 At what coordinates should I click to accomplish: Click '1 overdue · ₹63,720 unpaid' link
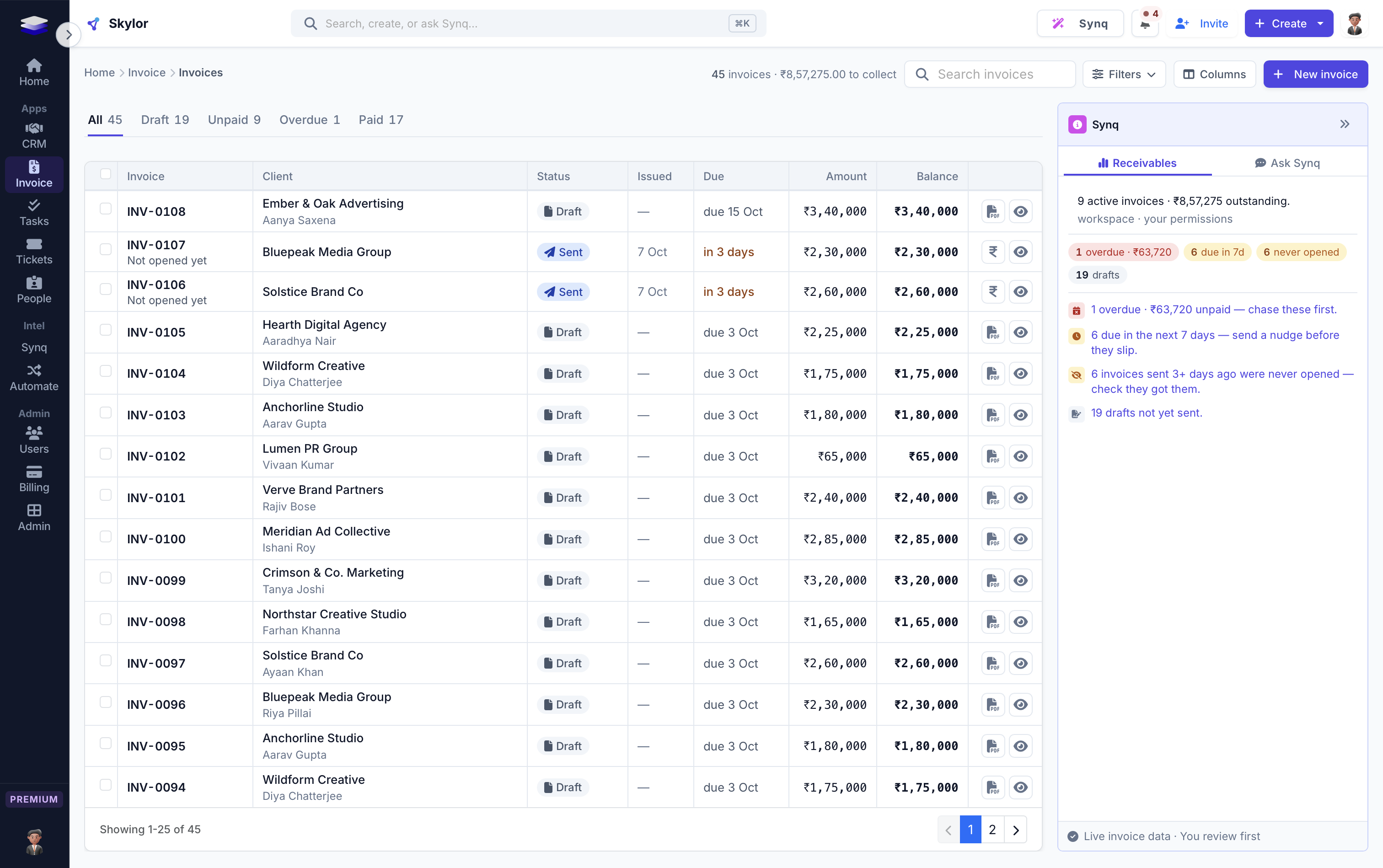click(1214, 310)
